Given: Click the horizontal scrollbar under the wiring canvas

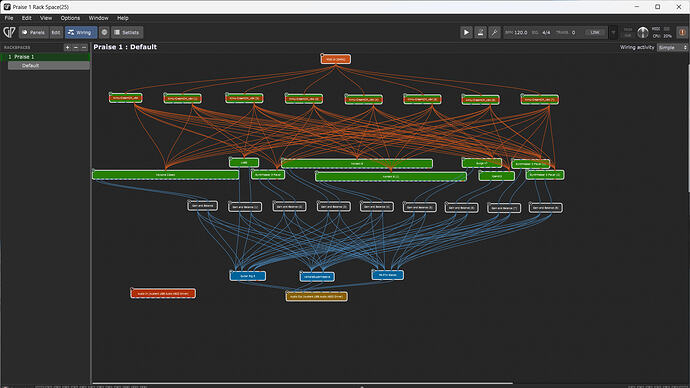Looking at the screenshot, I should pos(302,383).
